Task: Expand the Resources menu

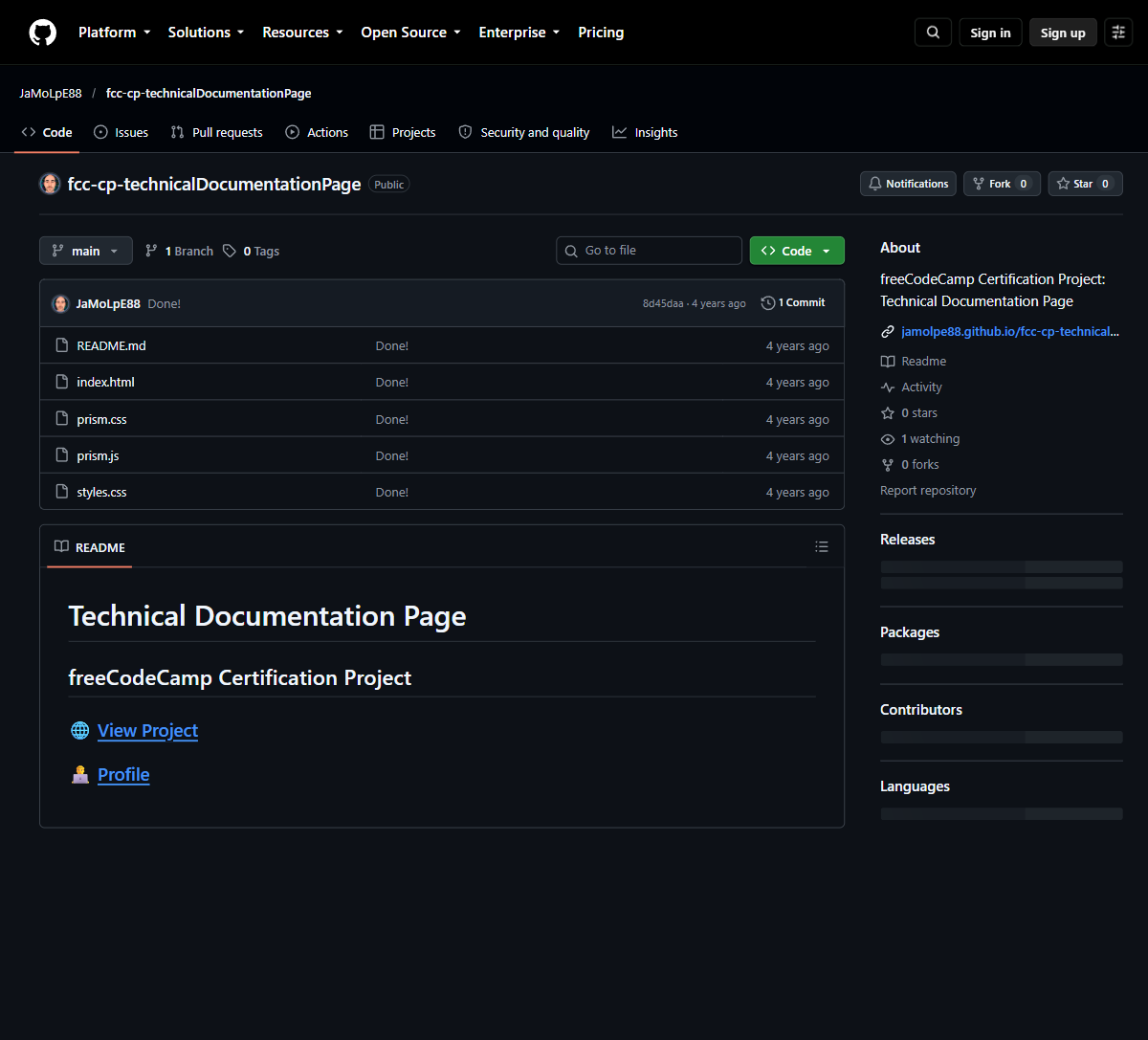Action: [302, 33]
